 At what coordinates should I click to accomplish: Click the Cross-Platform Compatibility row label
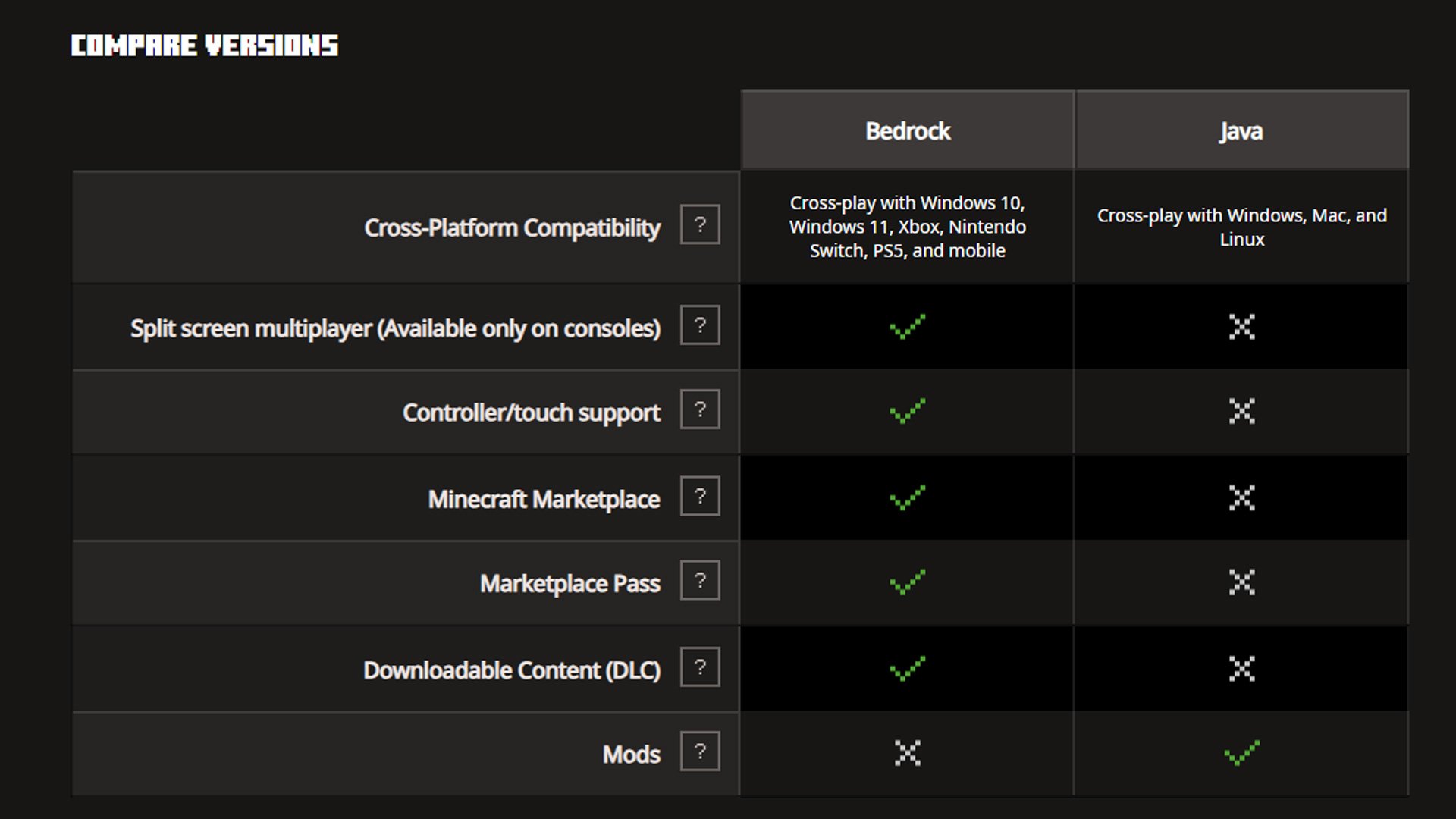click(x=513, y=227)
